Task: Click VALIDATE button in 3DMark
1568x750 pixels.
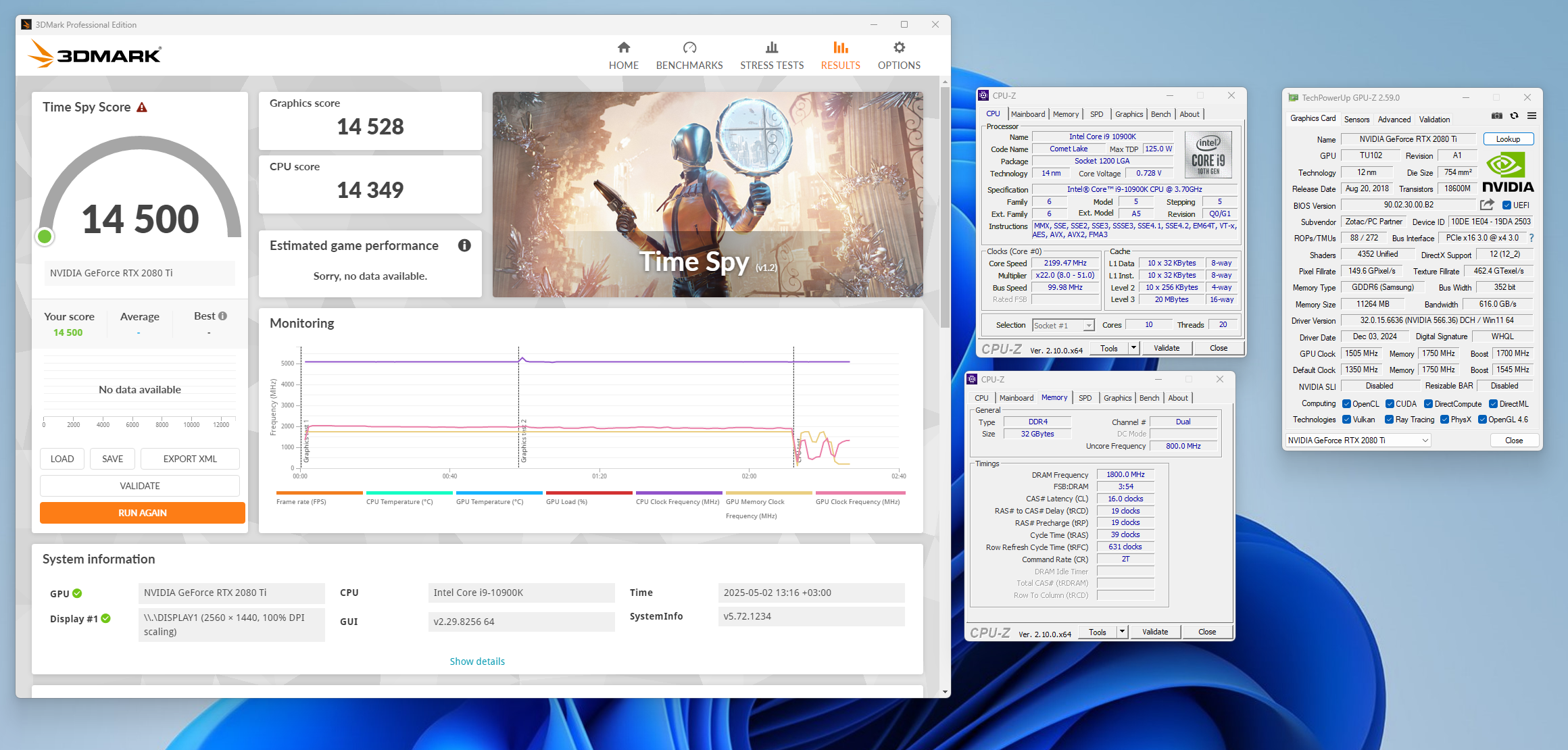Action: pos(140,486)
